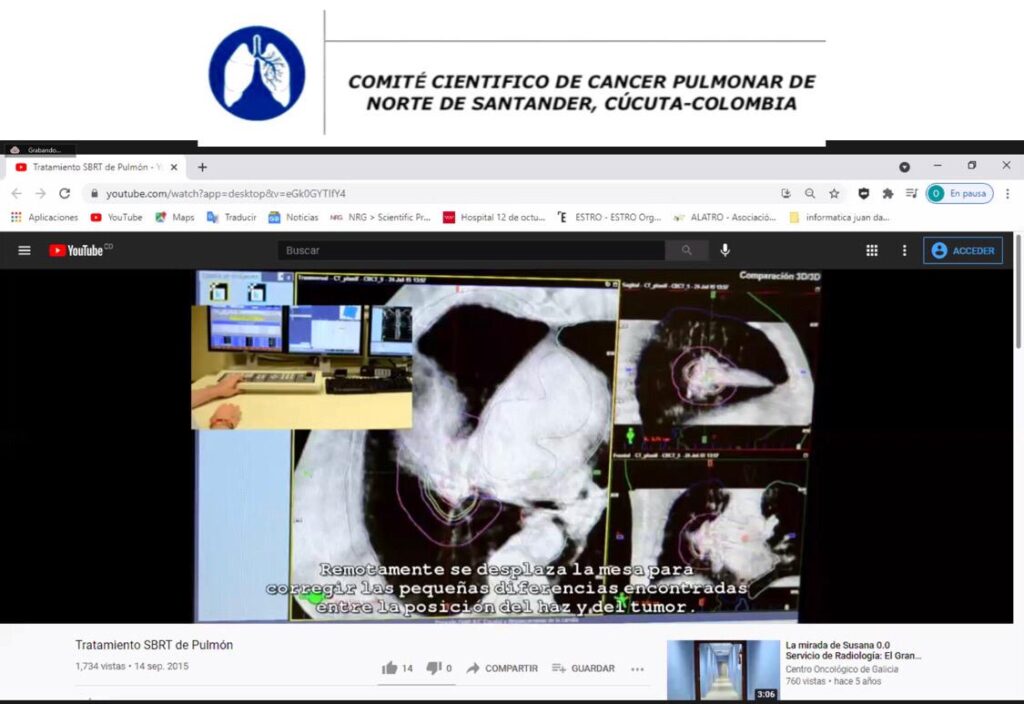The image size is (1024, 704).
Task: Open La mirada de Susana thumbnail
Action: 723,669
